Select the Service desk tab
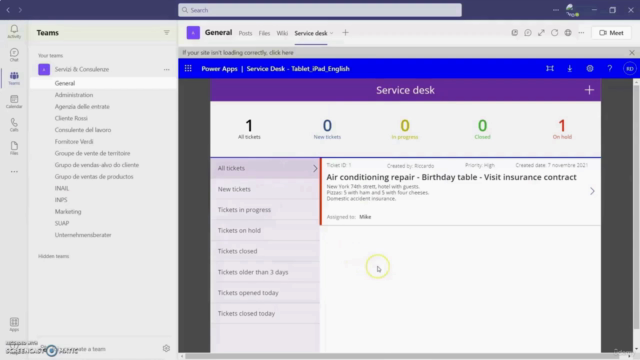This screenshot has width=640, height=360. click(311, 33)
